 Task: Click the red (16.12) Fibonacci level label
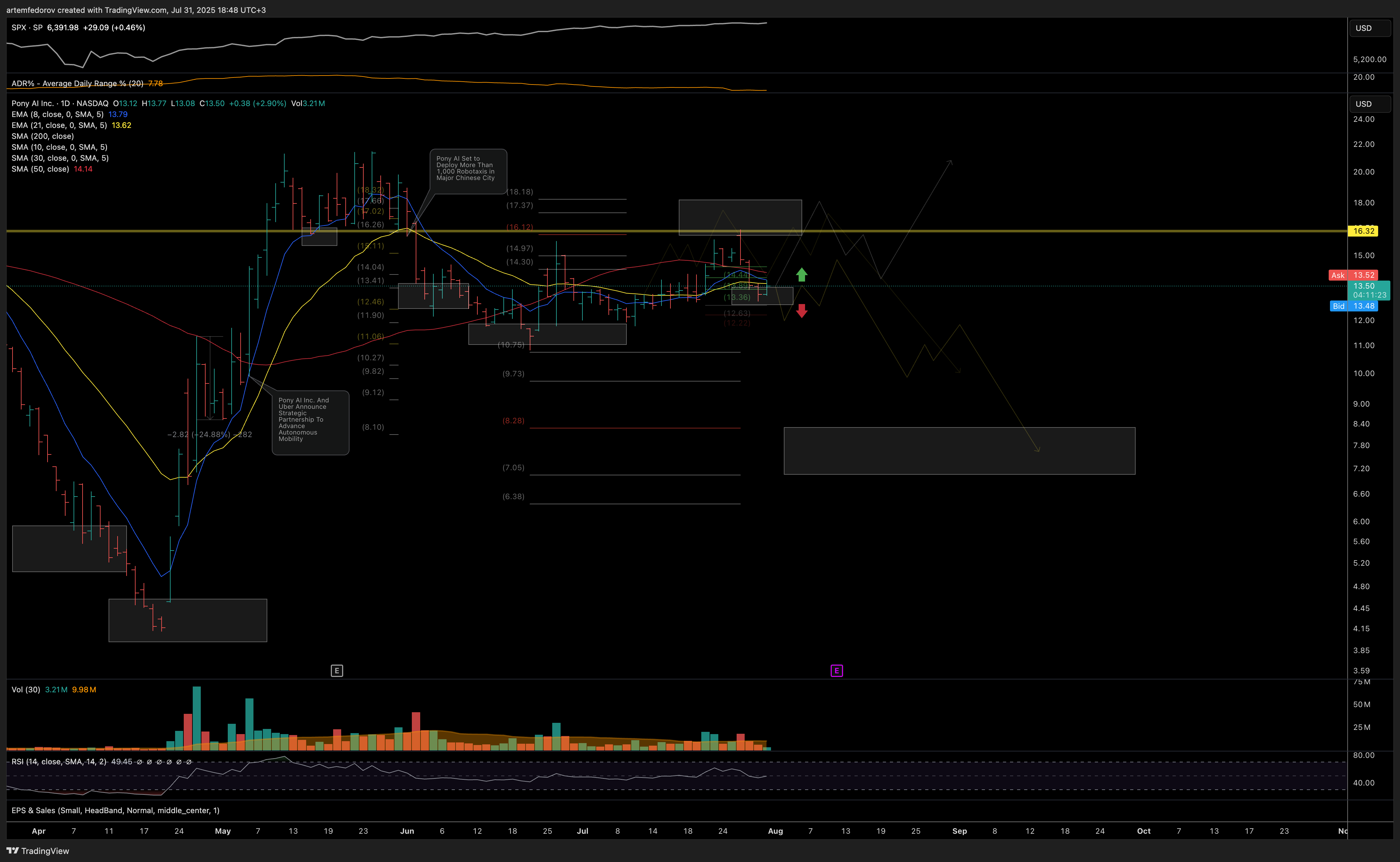[x=520, y=227]
